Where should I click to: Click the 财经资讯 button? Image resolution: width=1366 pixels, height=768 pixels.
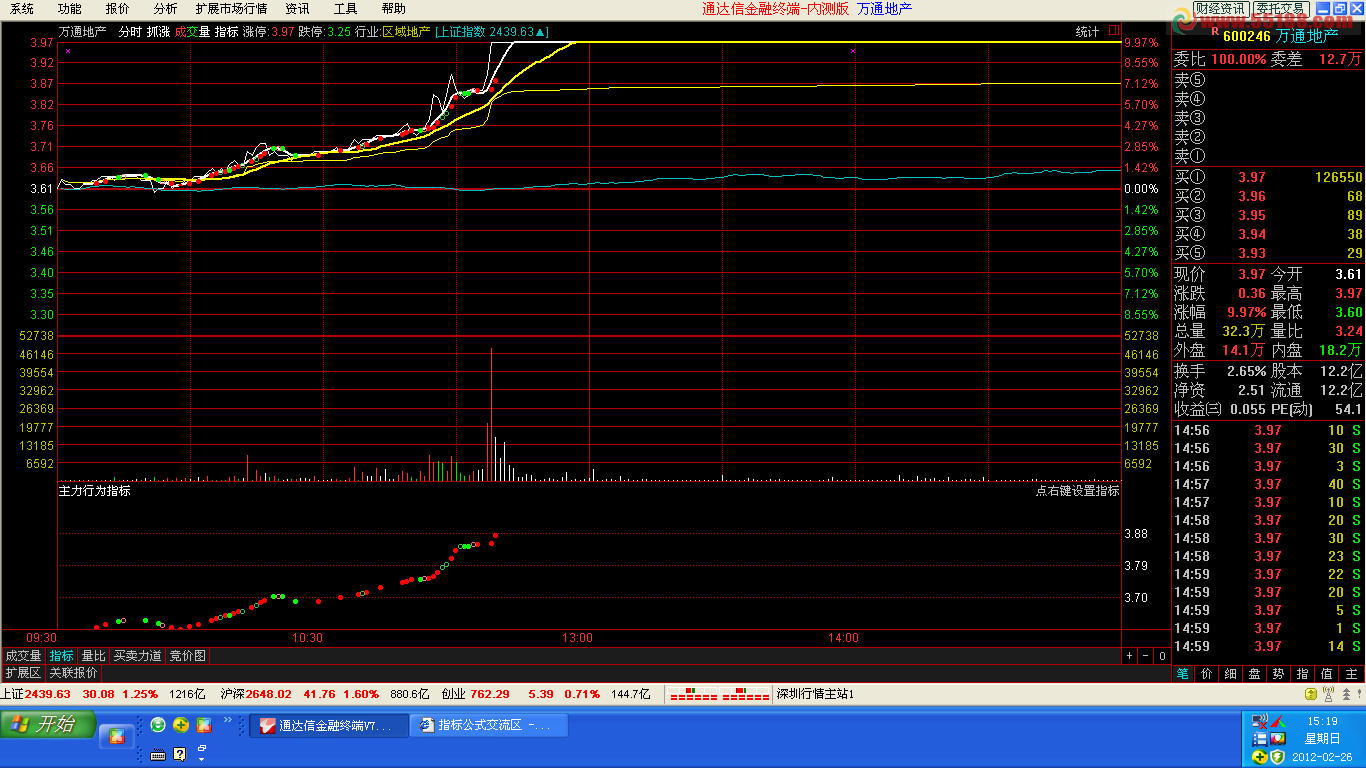pos(1220,8)
